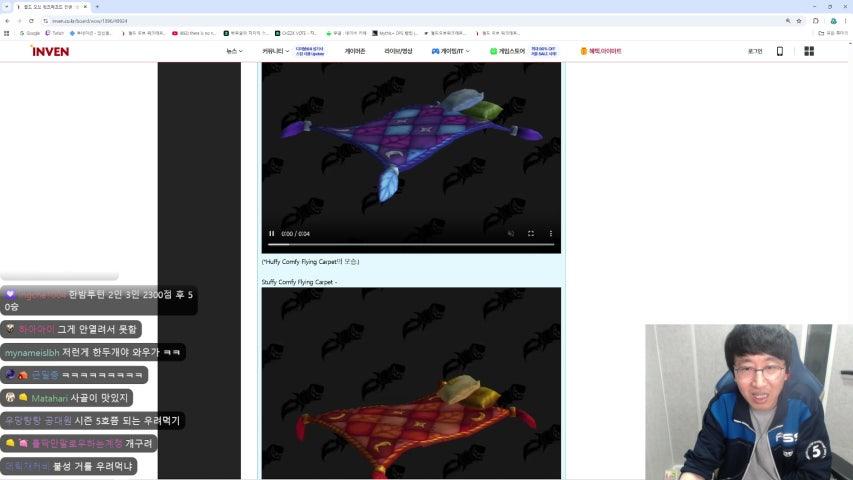853x480 pixels.
Task: Open the CHZZK VOD bookmark
Action: (x=296, y=33)
